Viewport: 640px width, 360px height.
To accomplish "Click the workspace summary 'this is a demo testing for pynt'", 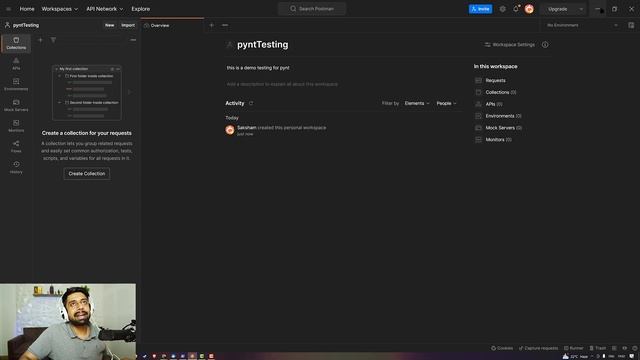I will click(x=258, y=68).
